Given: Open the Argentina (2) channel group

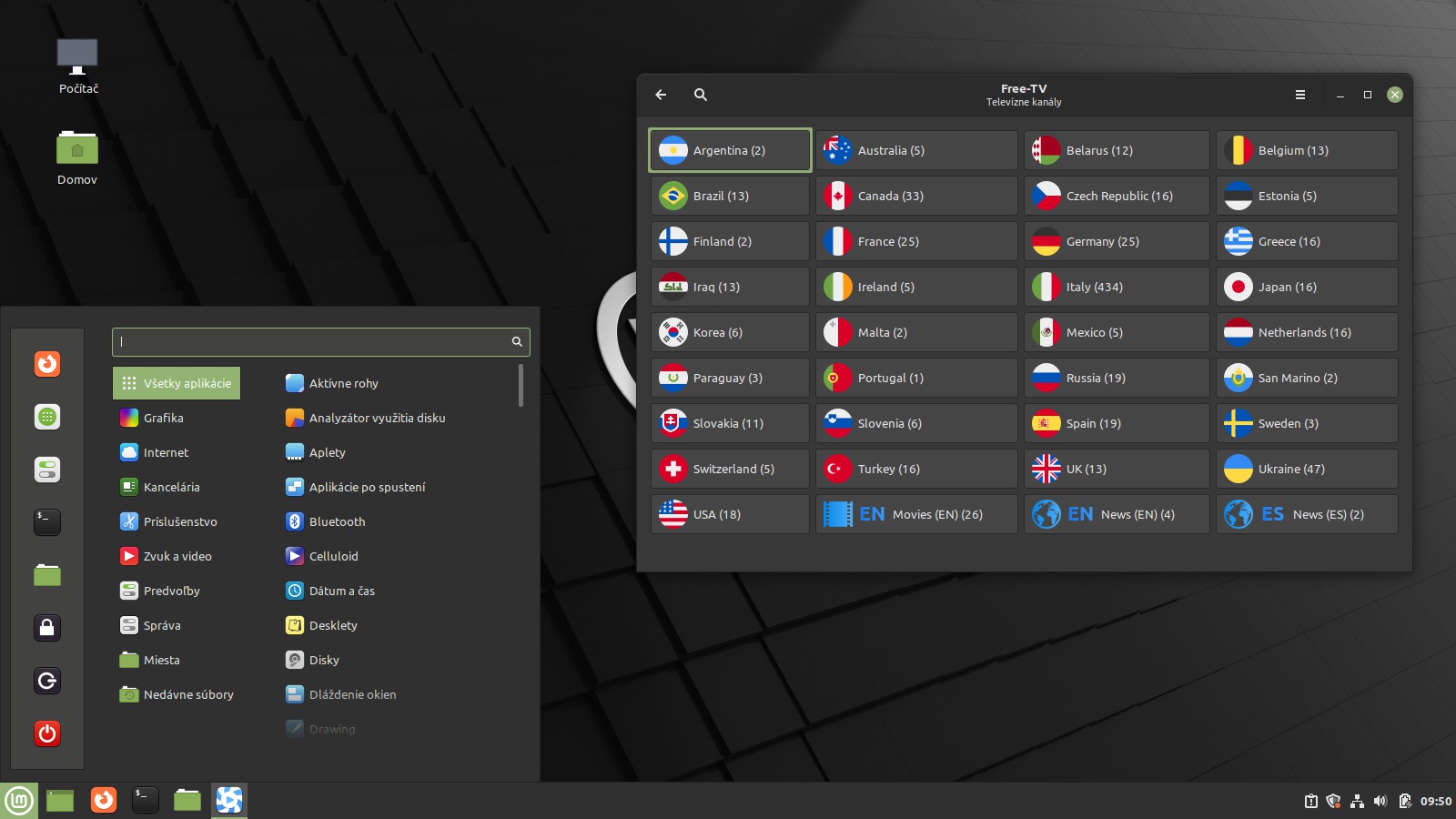Looking at the screenshot, I should pyautogui.click(x=730, y=150).
